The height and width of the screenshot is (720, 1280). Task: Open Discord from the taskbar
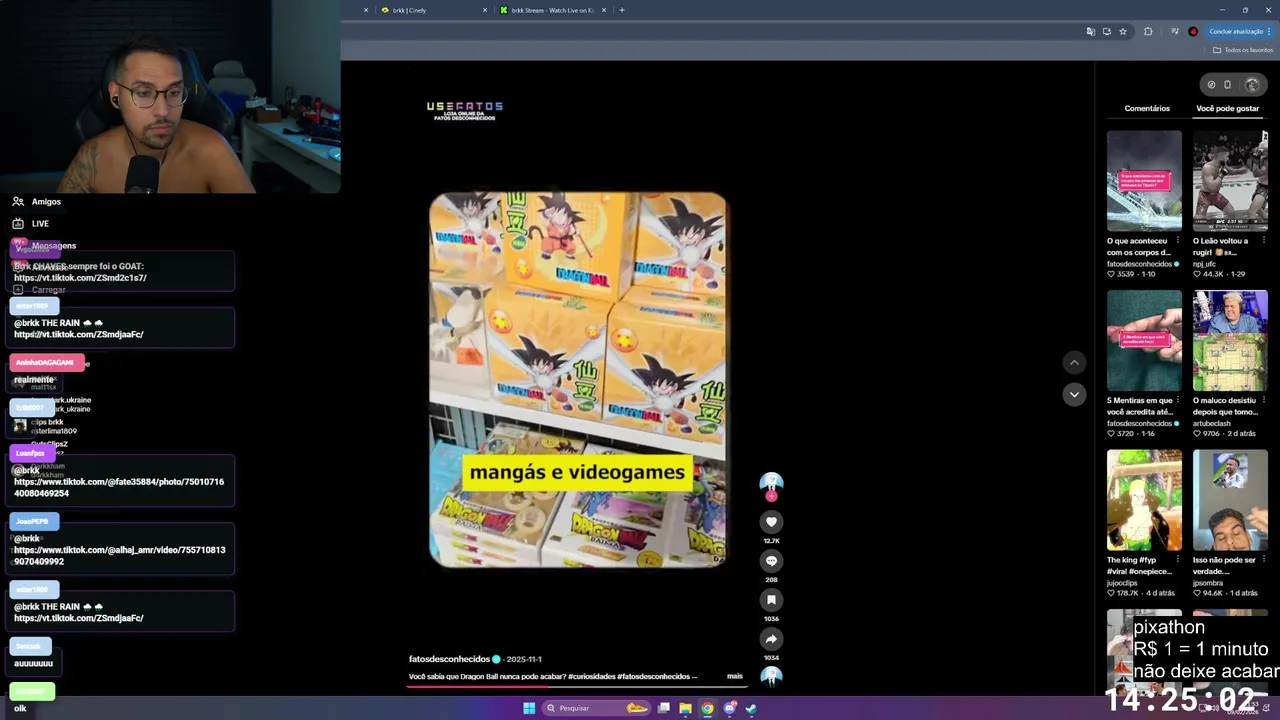click(729, 708)
